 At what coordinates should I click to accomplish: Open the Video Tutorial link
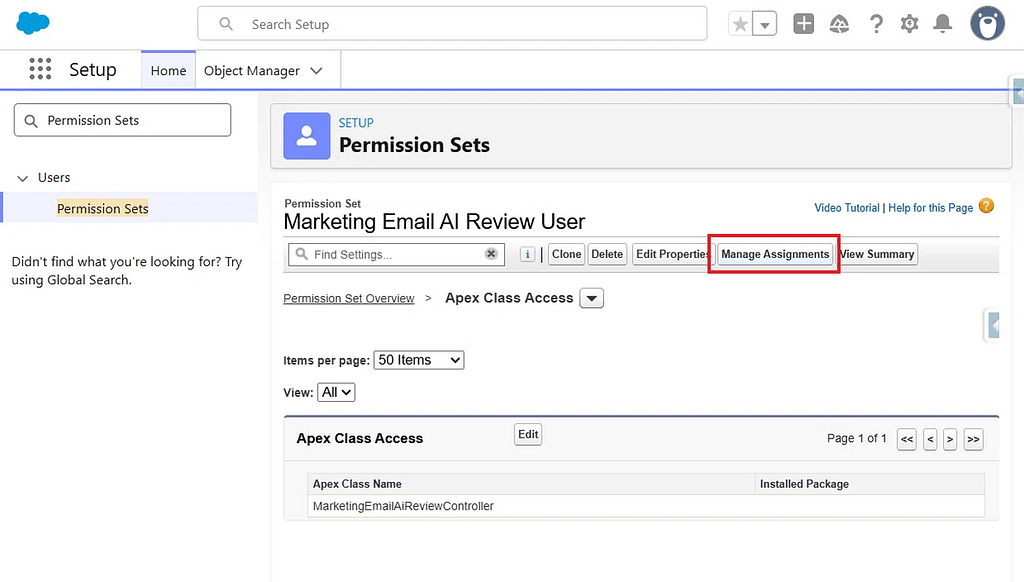point(846,208)
